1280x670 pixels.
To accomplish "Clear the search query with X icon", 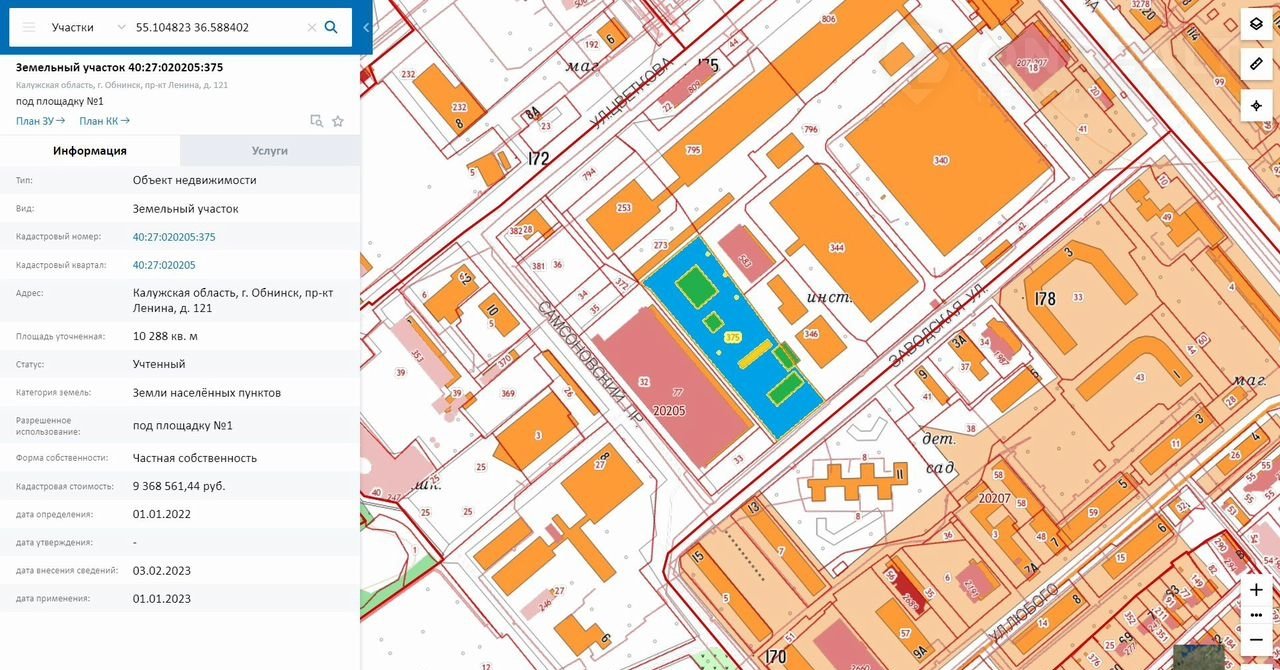I will [312, 27].
